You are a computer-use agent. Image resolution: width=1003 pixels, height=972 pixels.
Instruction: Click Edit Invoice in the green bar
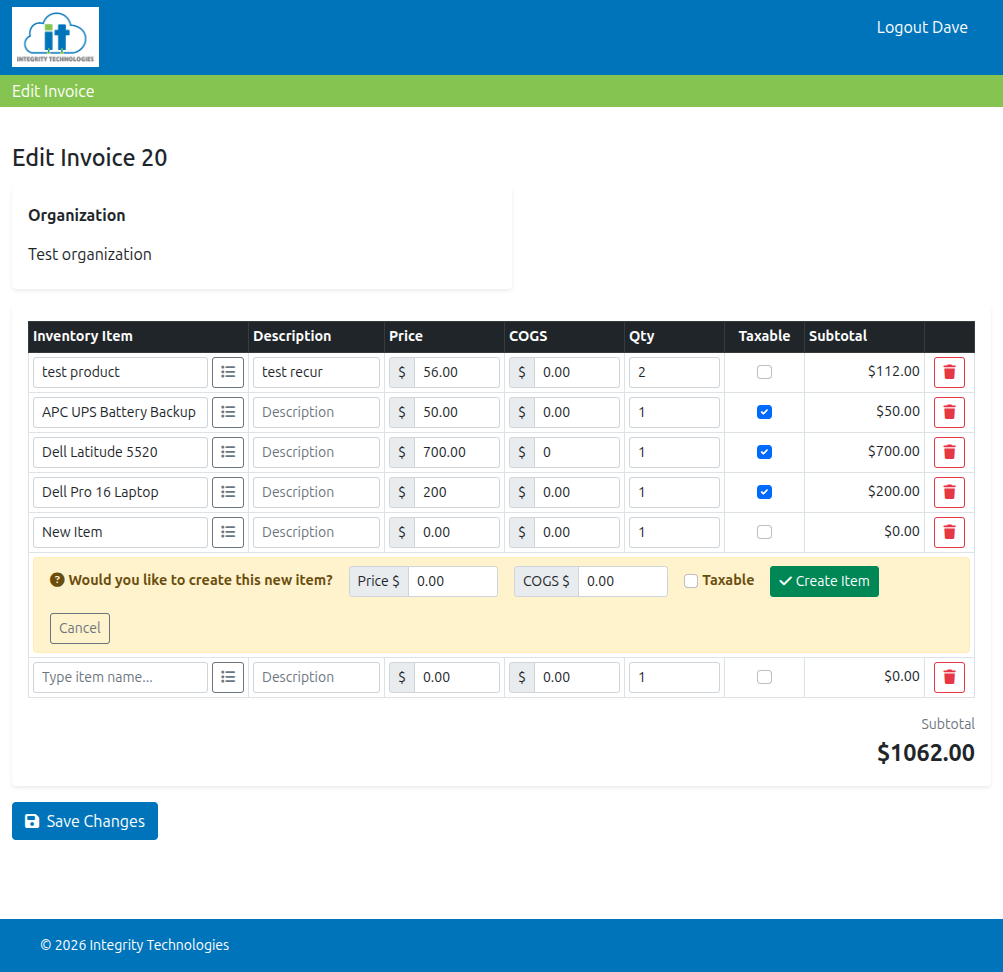tap(53, 91)
